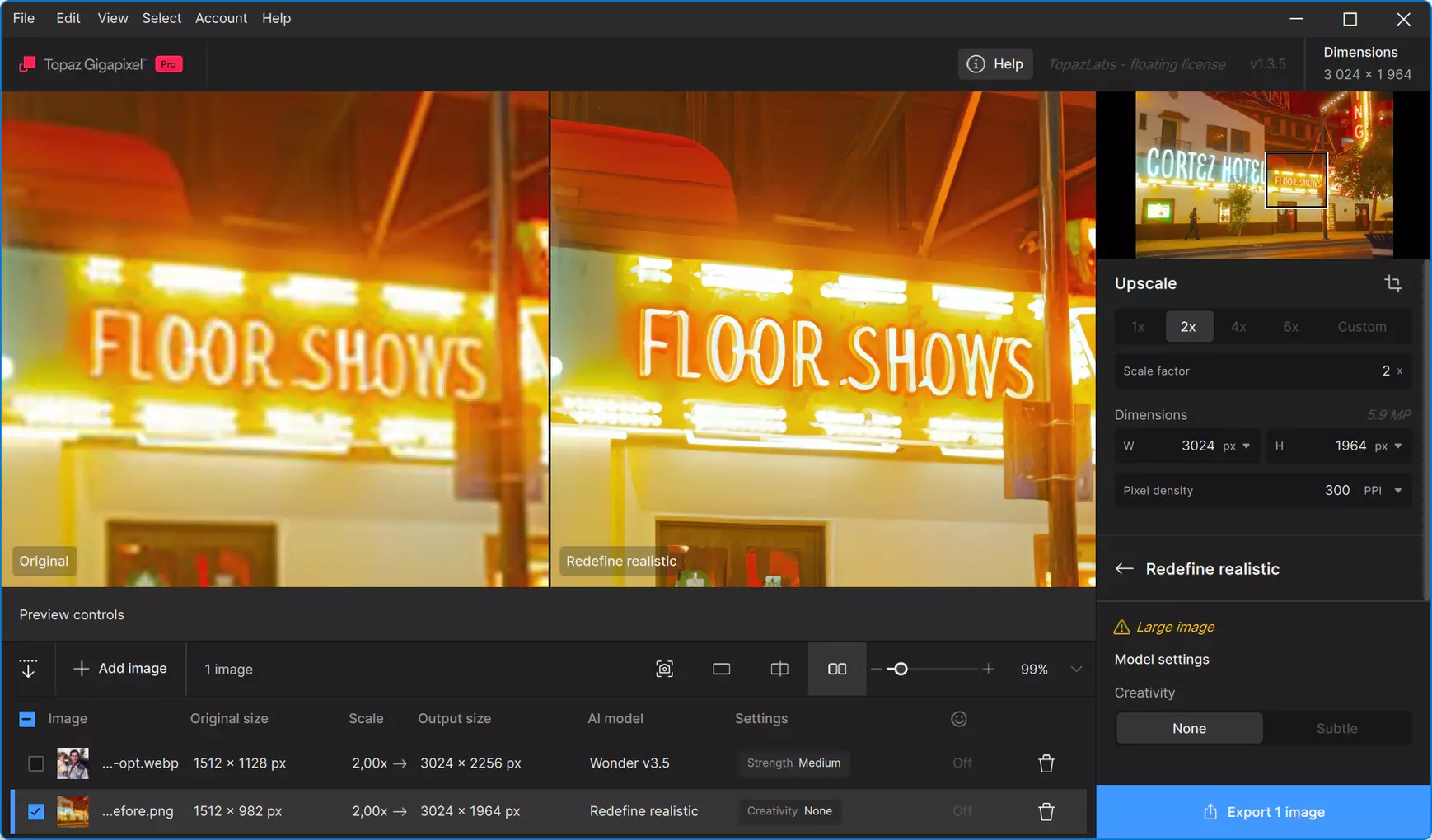Screen dimensions: 1432x840
Task: Check the opt.webp row checkbox
Action: click(x=35, y=763)
